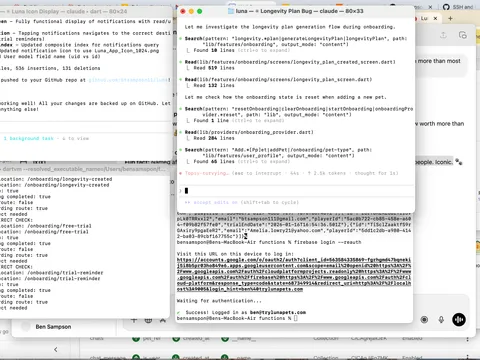Click the highlighted 'people. Iconic.' text
This screenshot has height=360, width=480.
pyautogui.click(x=434, y=162)
